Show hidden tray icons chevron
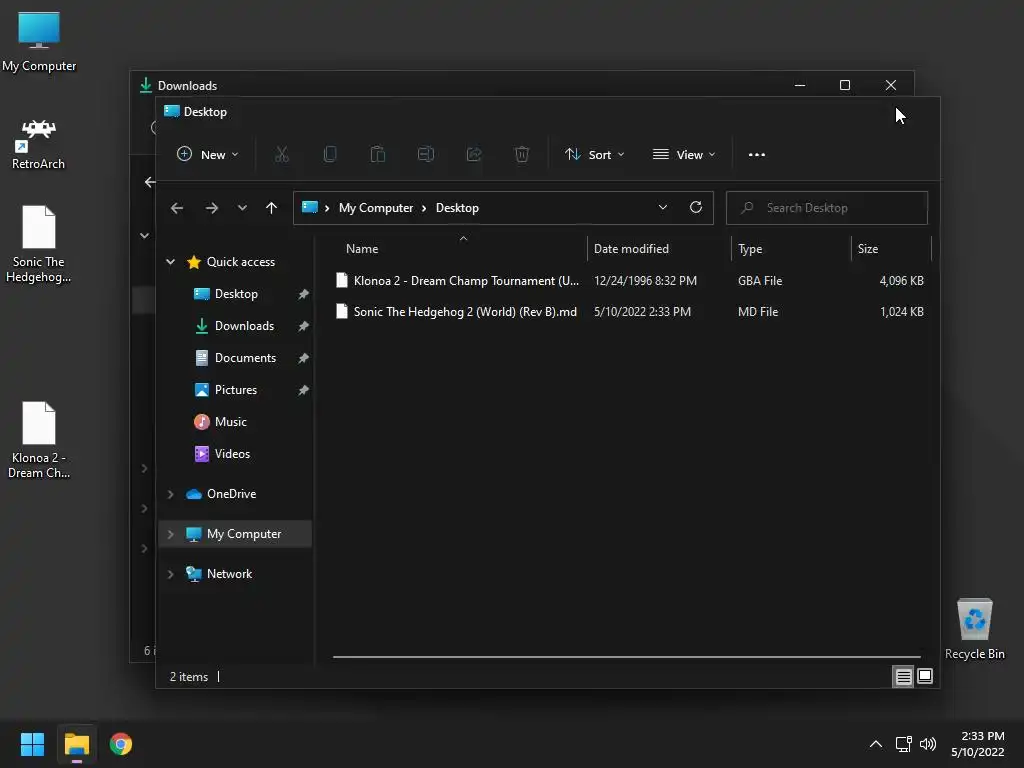 click(x=876, y=744)
